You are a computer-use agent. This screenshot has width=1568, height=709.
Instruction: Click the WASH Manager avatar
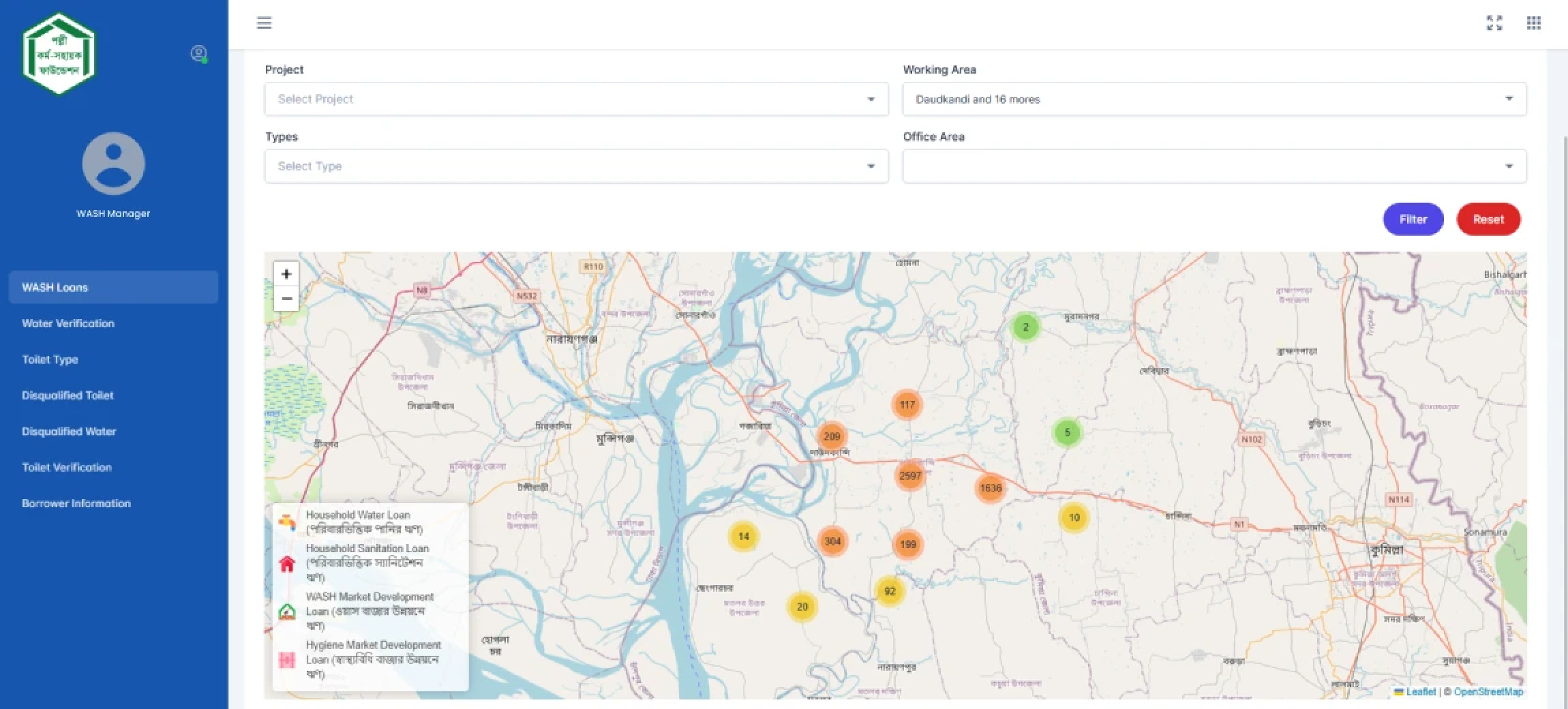click(x=113, y=164)
